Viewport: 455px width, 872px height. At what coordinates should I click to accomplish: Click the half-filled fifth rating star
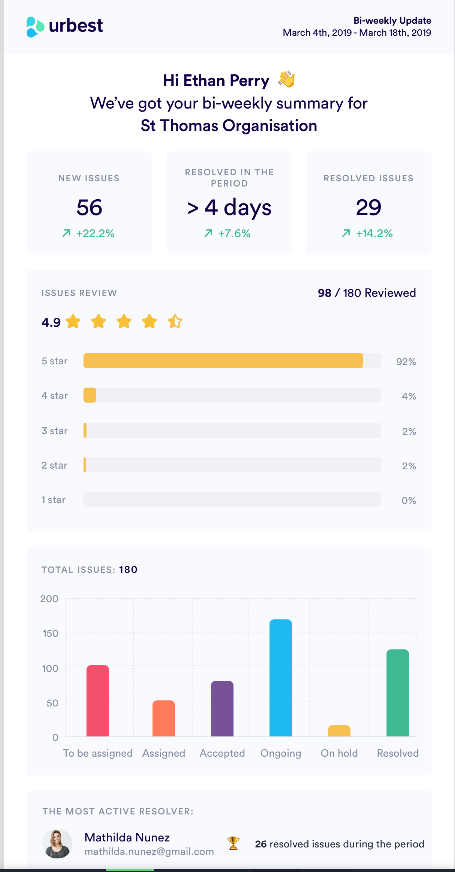tap(175, 321)
